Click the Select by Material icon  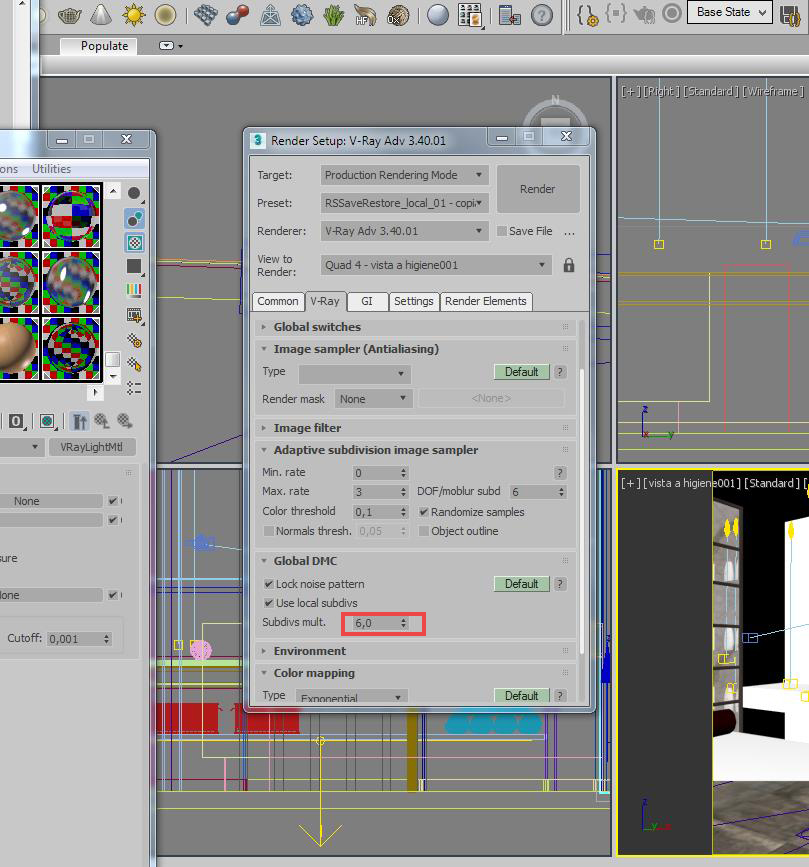click(134, 364)
